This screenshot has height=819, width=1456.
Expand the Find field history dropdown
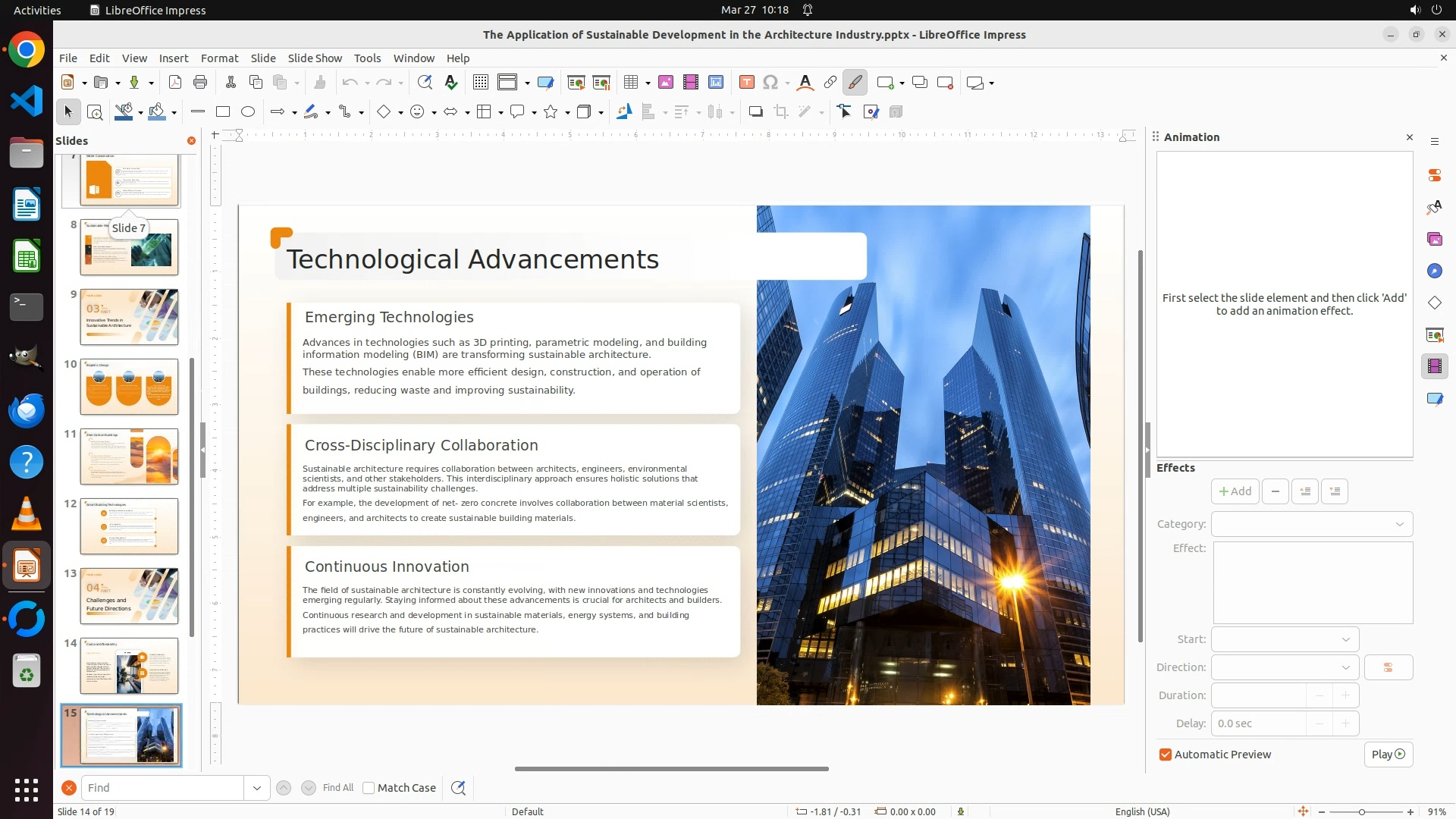coord(256,788)
